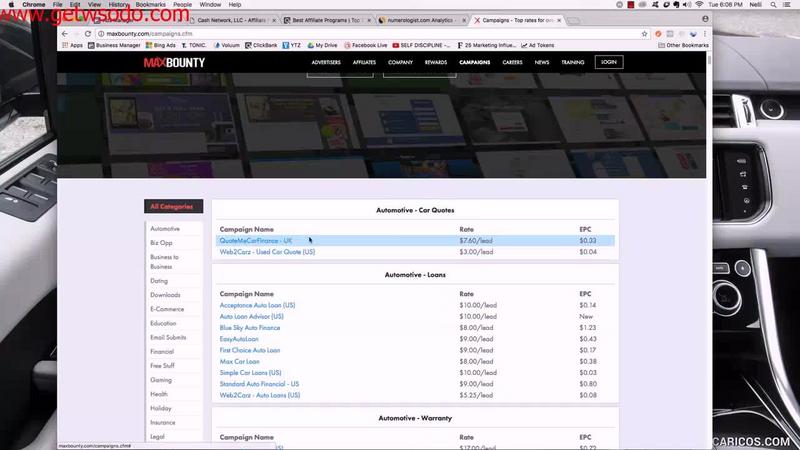This screenshot has height=450, width=800.
Task: Open the Bookmarks menu in the menu bar
Action: point(151,4)
